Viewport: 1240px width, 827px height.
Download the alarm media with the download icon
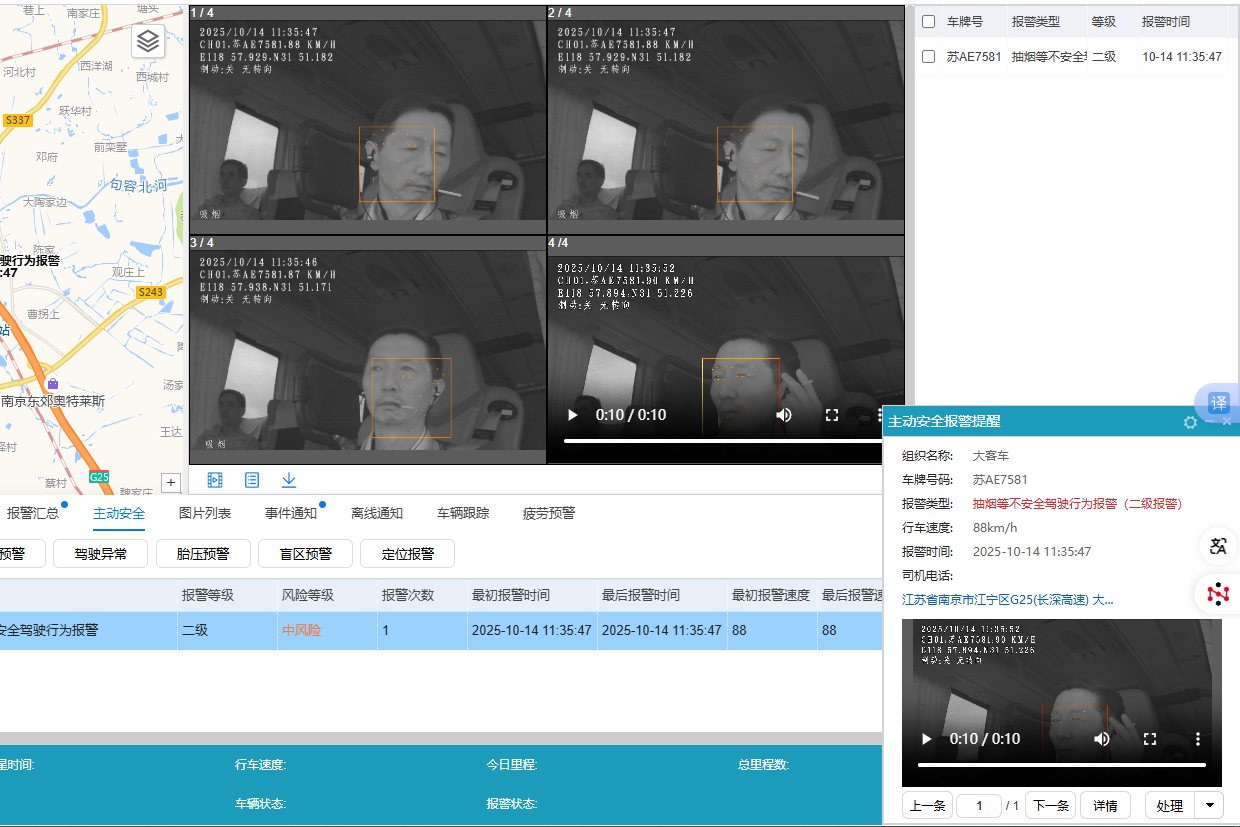coord(289,480)
